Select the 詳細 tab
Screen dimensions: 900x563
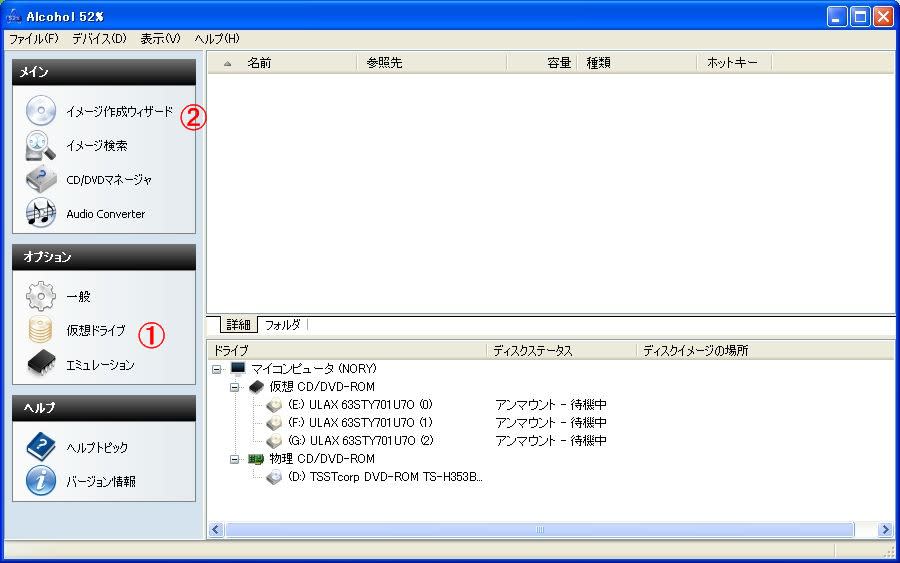click(x=237, y=325)
